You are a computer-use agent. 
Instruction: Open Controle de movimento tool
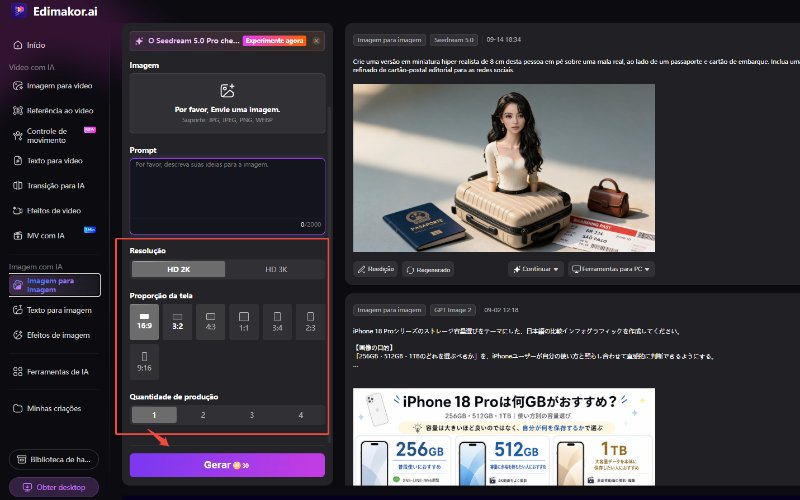point(54,135)
